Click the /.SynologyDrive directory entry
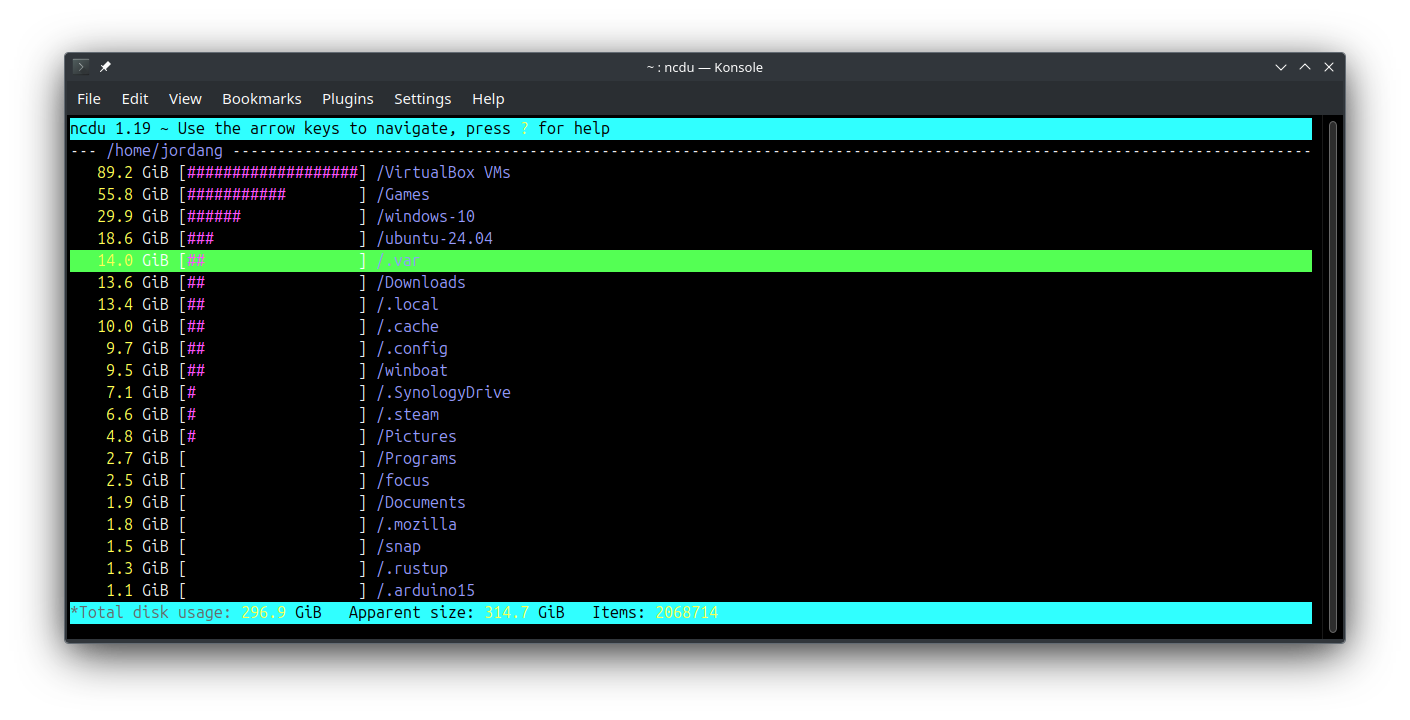1410x720 pixels. 444,392
